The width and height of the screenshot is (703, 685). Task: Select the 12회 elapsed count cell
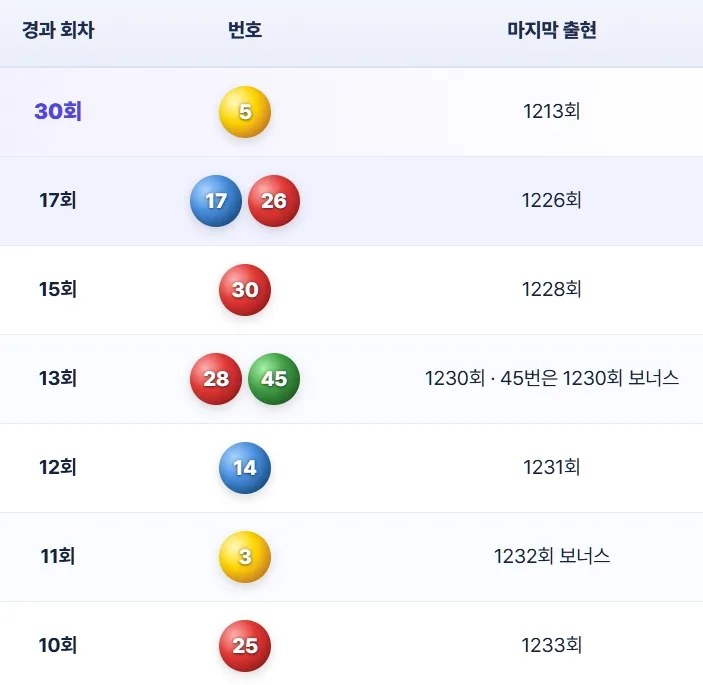point(58,467)
